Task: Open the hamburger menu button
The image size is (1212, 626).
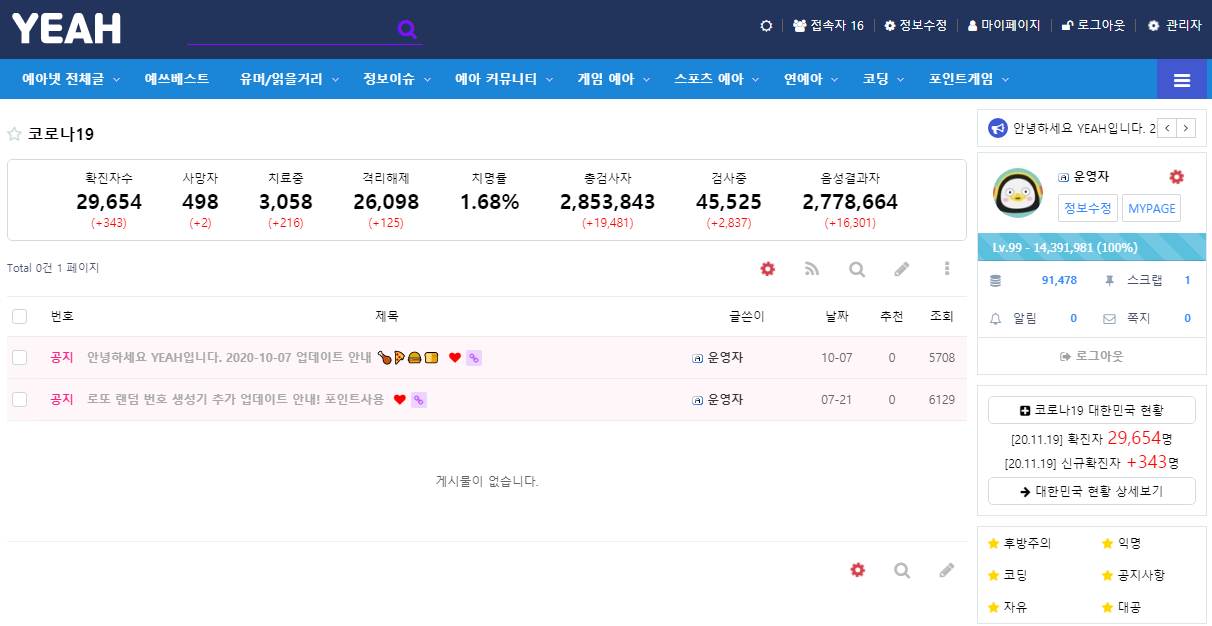Action: point(1181,80)
